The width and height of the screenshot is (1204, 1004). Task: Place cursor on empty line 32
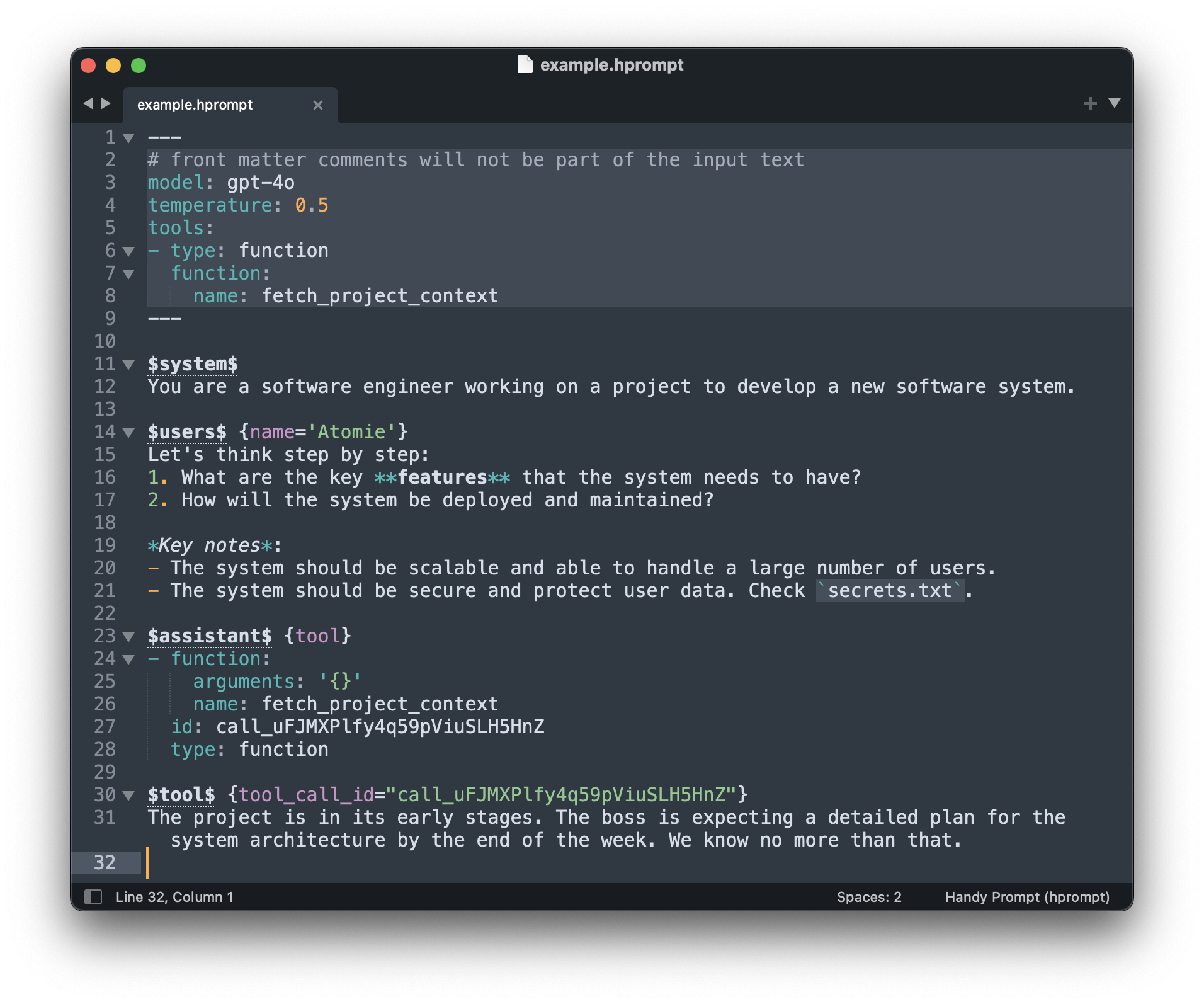click(x=640, y=863)
